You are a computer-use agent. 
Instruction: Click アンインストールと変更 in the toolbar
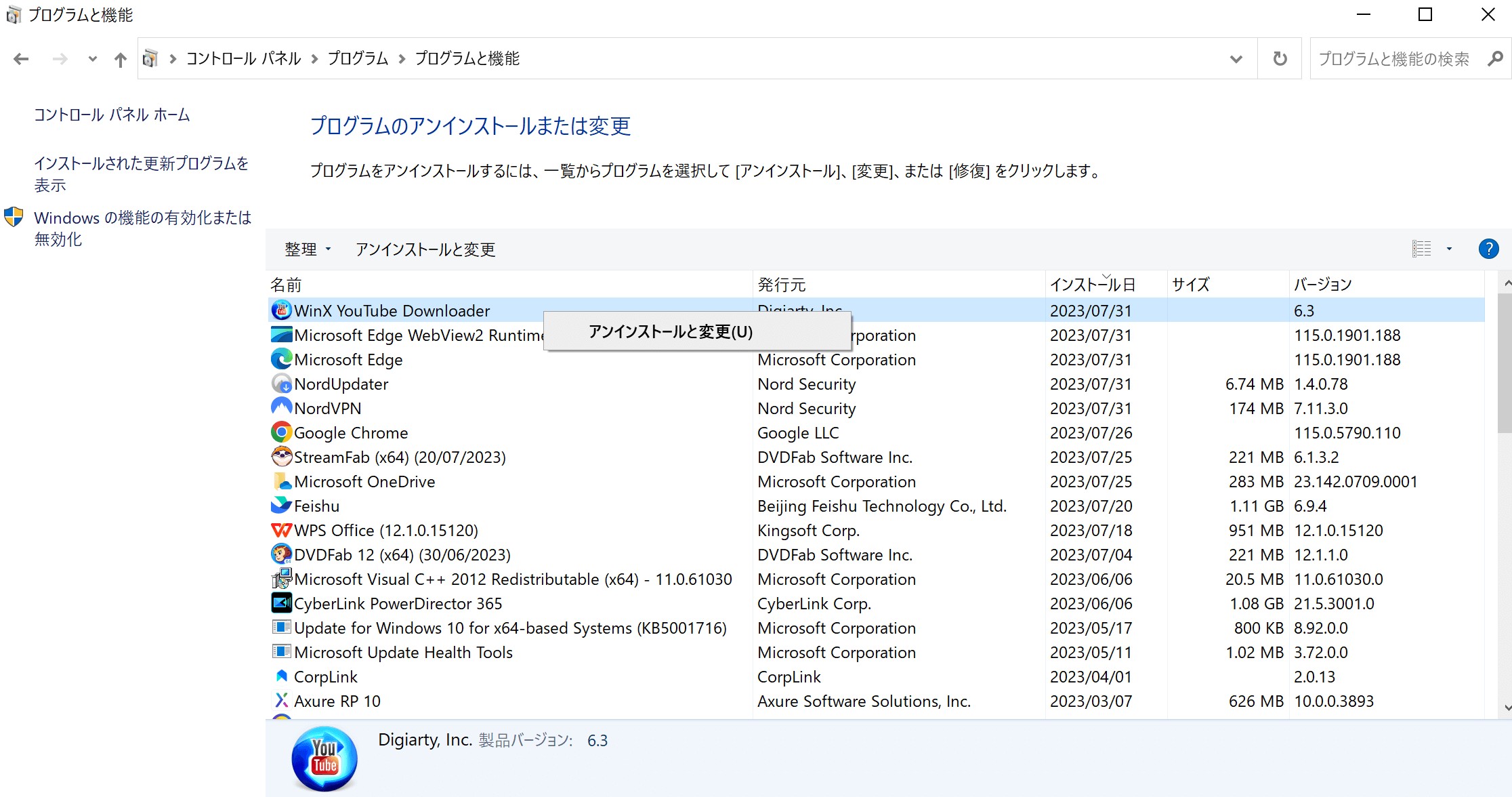425,249
